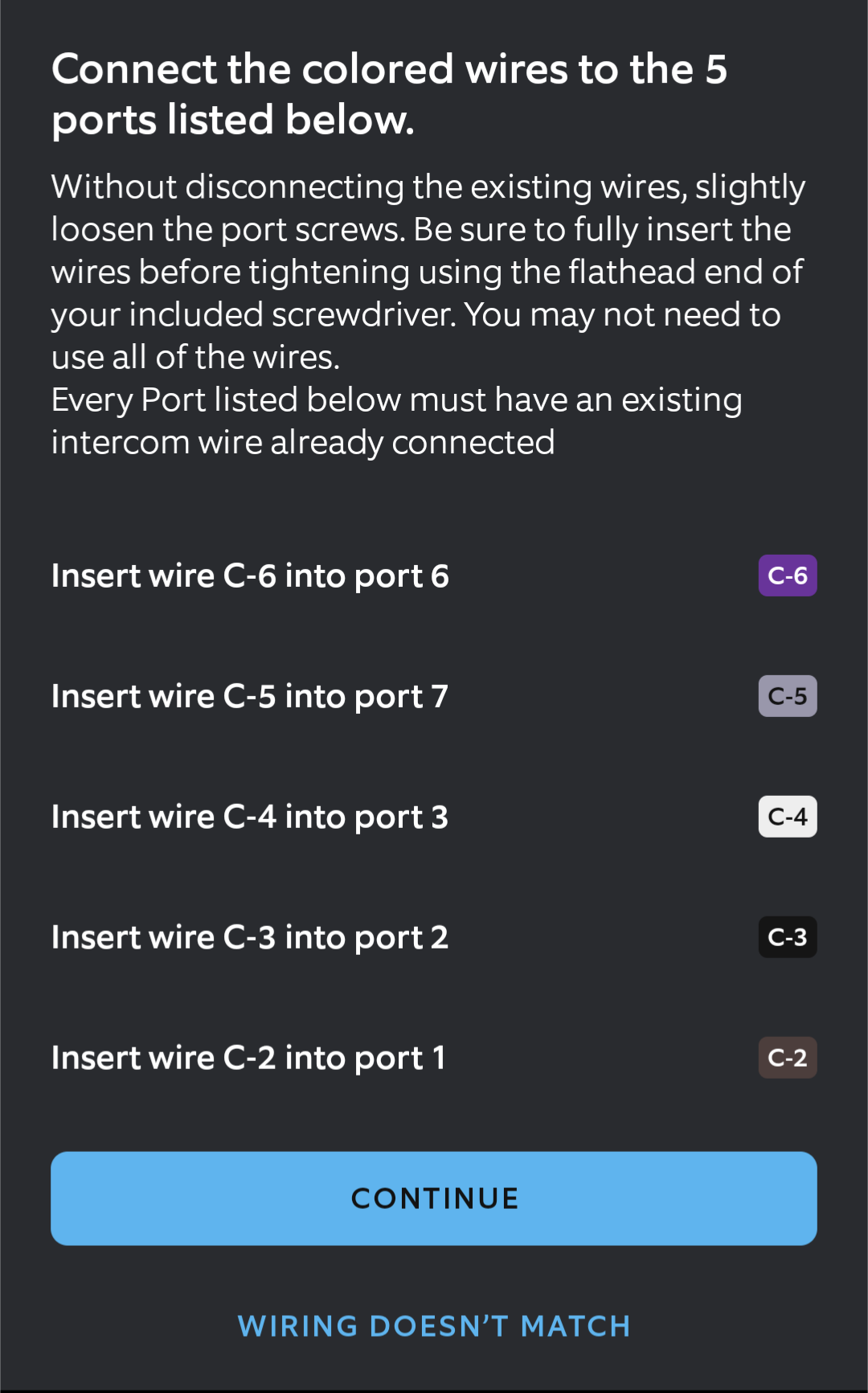Select 'Insert wire C-2 into port 1'
This screenshot has width=868, height=1393.
point(248,1059)
